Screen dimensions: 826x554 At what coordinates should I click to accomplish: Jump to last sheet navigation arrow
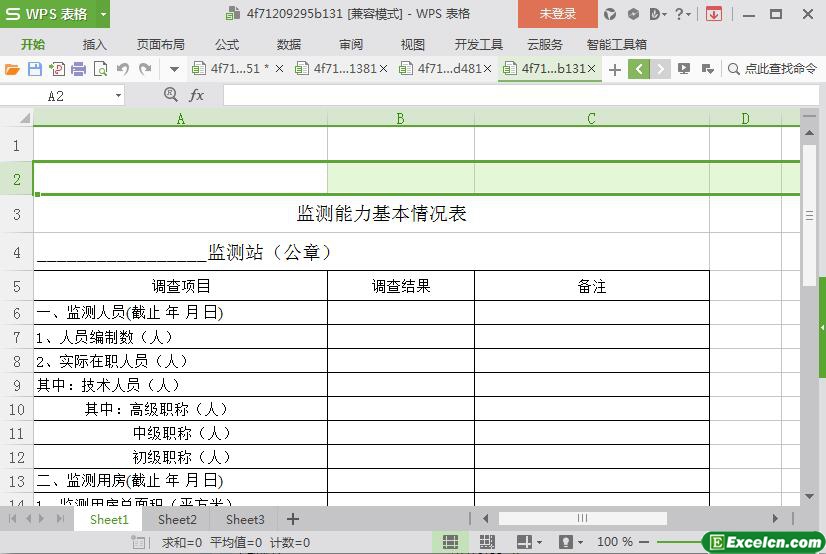pos(60,519)
